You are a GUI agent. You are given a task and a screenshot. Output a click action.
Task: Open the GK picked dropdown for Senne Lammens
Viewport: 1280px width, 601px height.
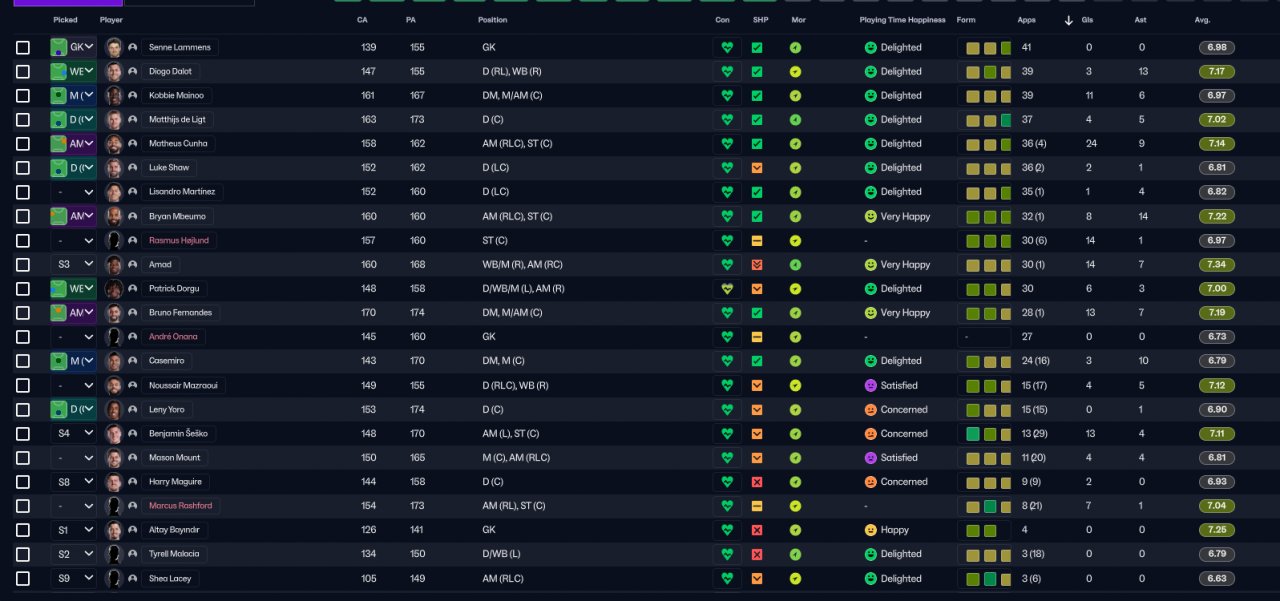click(73, 47)
